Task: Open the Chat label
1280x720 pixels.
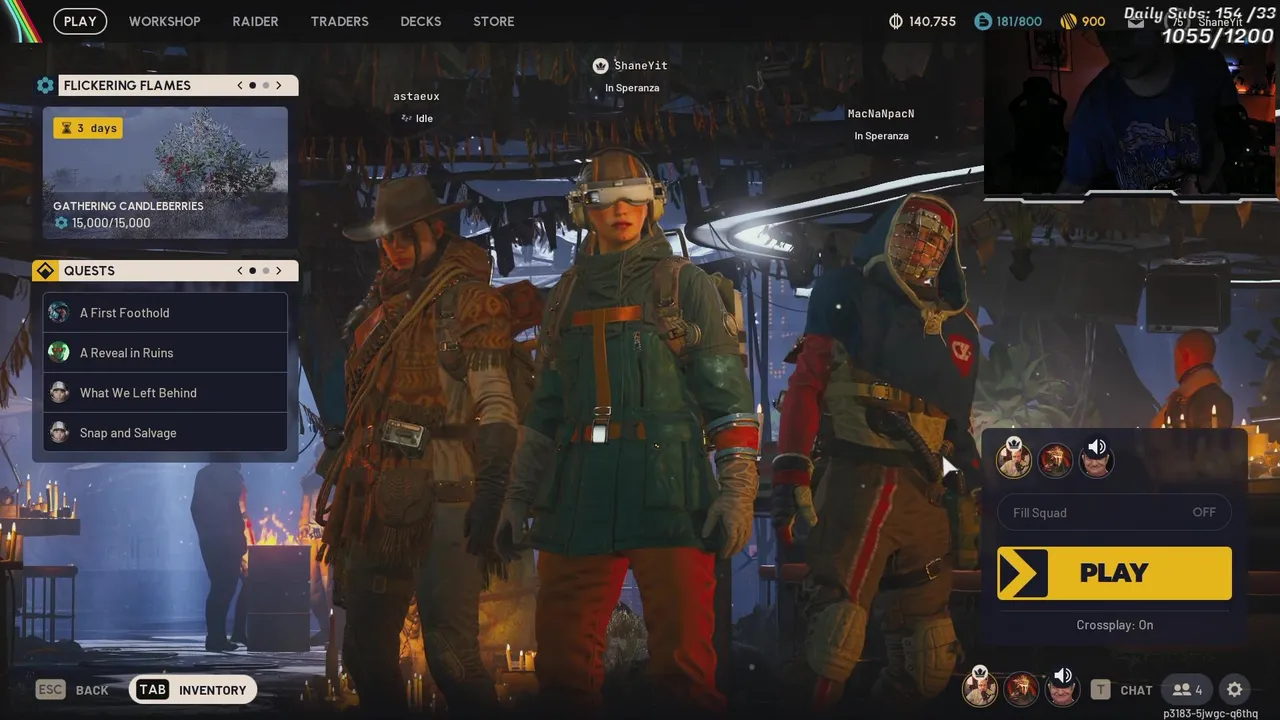Action: pos(1136,690)
